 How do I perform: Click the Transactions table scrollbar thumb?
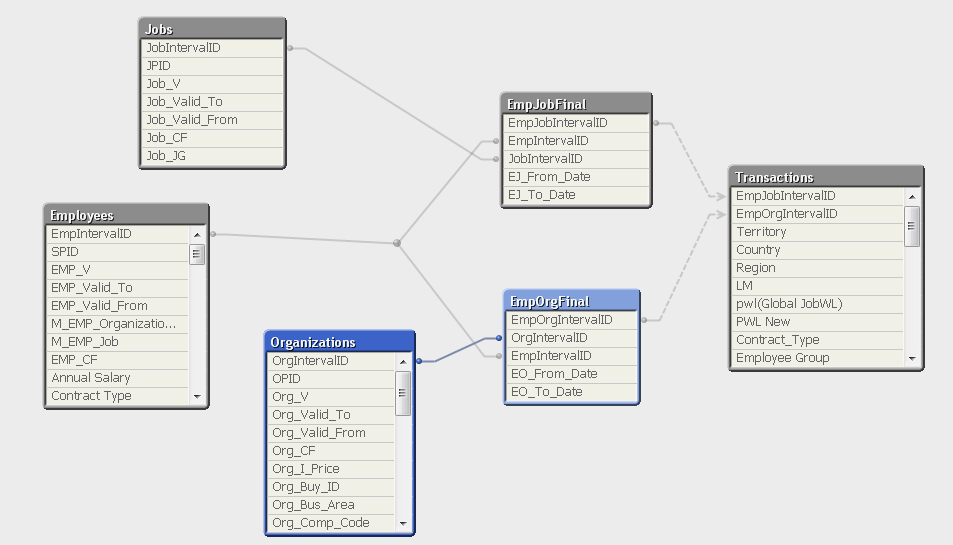912,226
